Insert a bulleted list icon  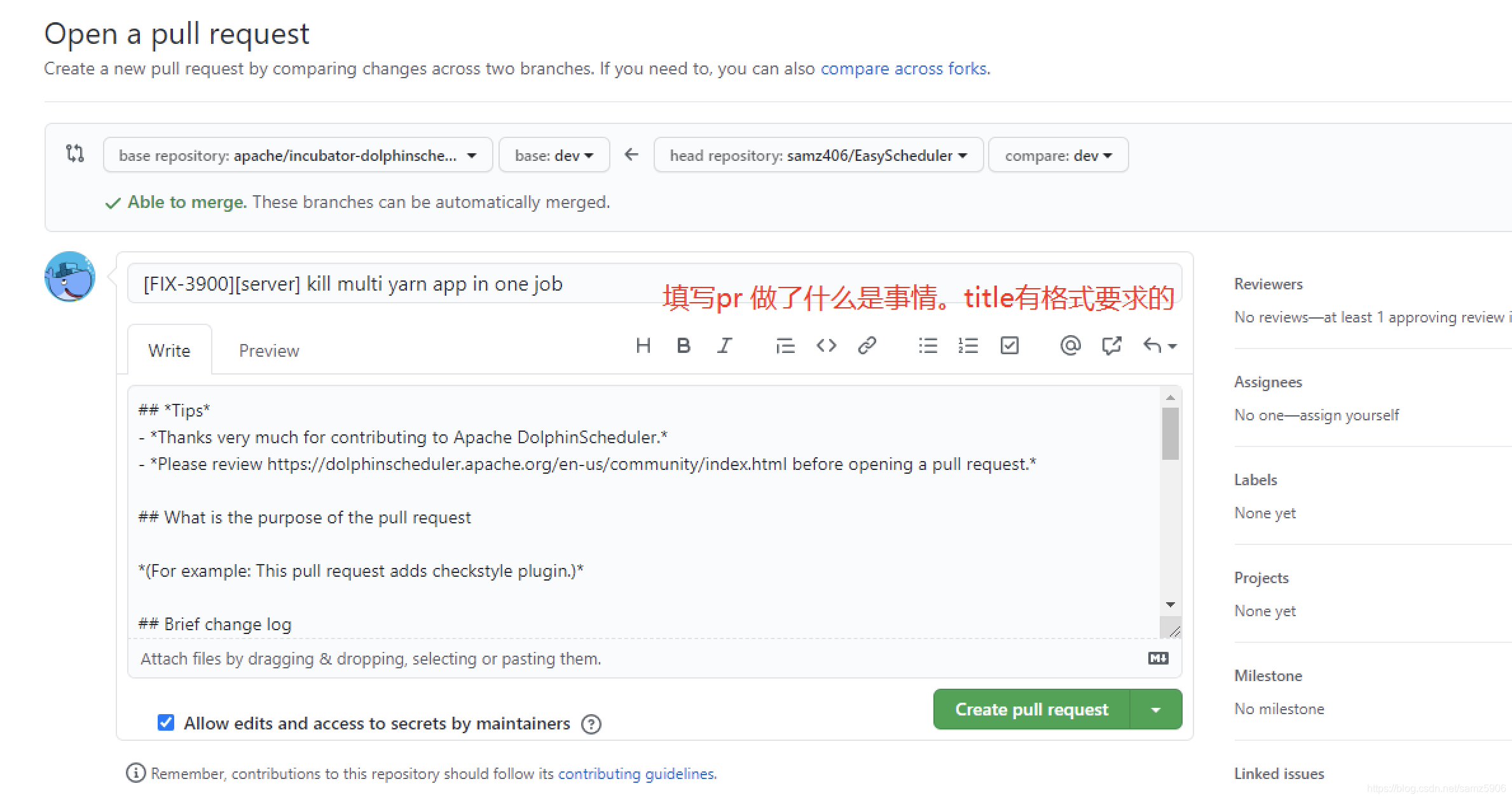[x=928, y=346]
